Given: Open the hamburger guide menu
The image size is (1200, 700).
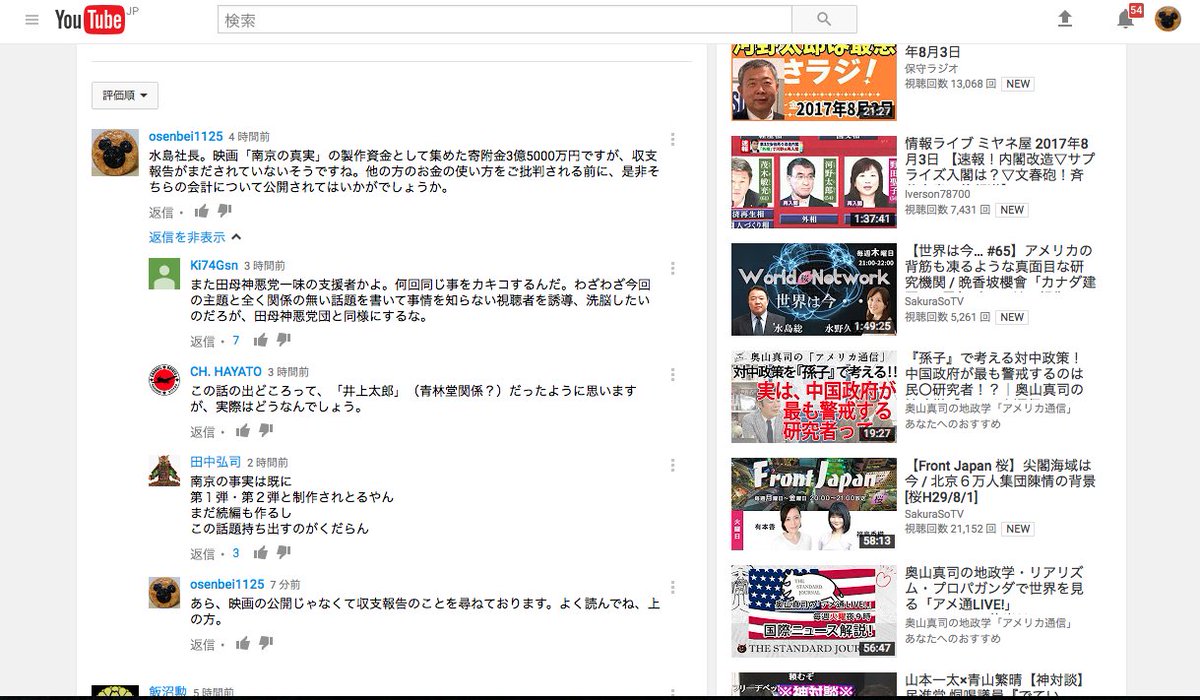Looking at the screenshot, I should (x=32, y=19).
